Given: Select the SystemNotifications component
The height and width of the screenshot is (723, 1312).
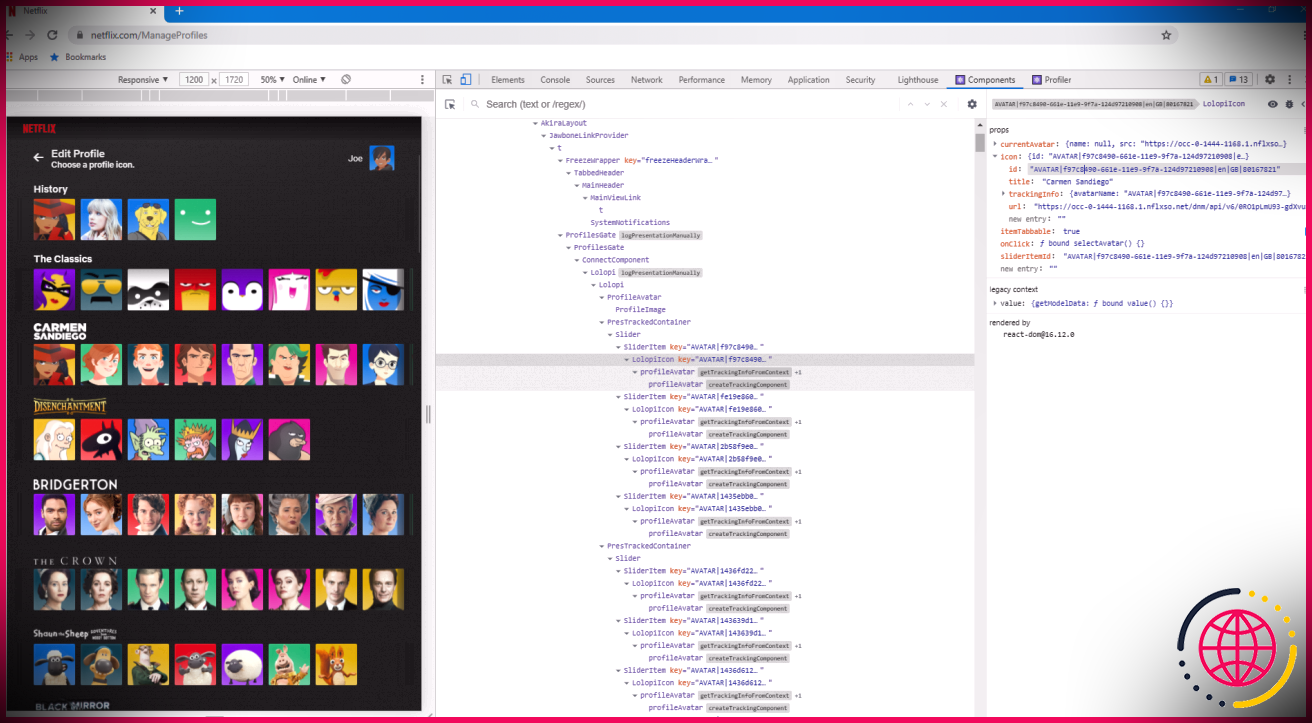Looking at the screenshot, I should coord(630,222).
